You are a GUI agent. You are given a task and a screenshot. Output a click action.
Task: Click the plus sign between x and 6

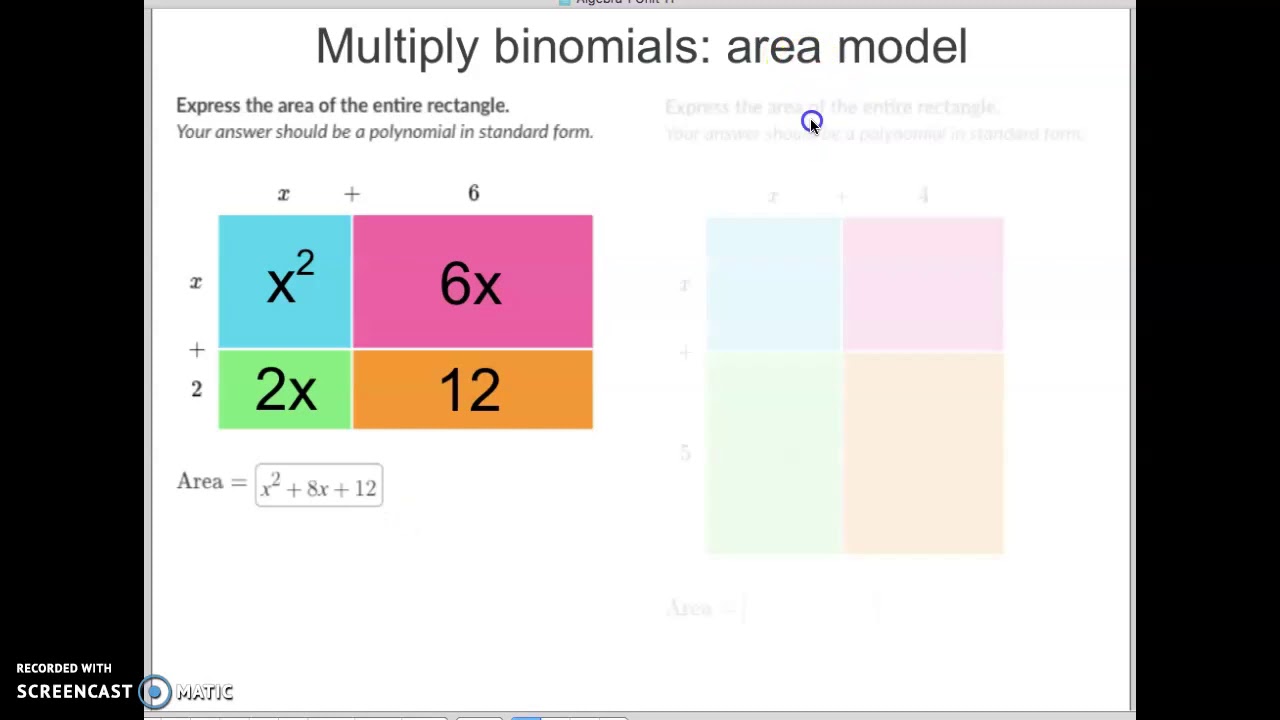coord(352,194)
